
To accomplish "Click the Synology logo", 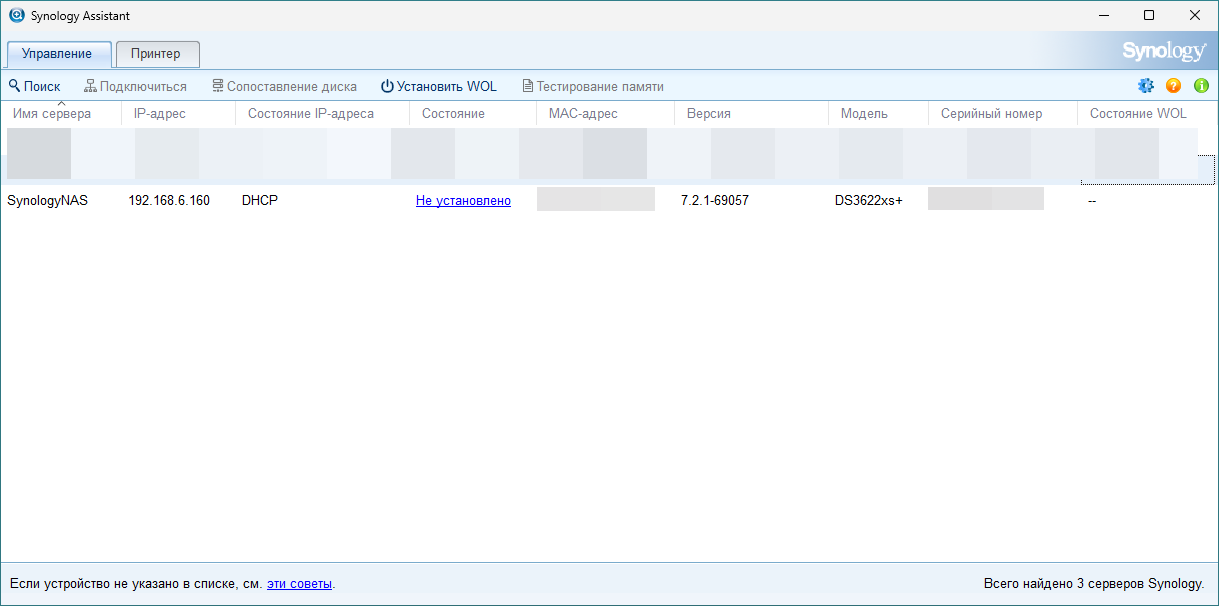I will [x=1164, y=52].
